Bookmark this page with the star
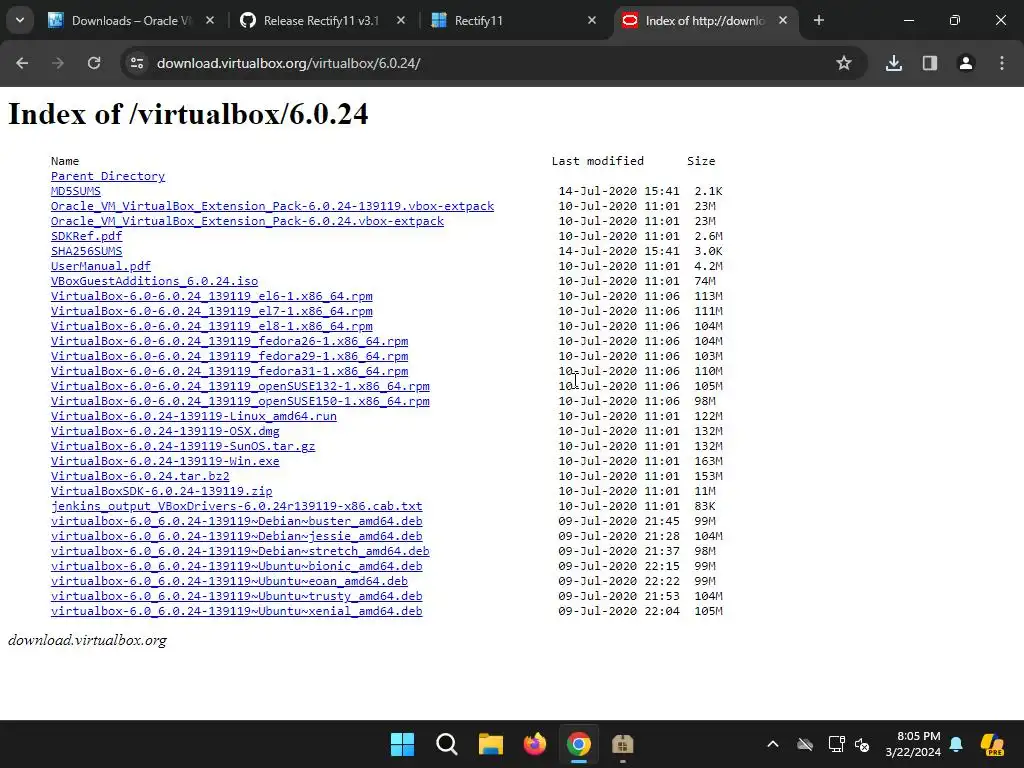The height and width of the screenshot is (768, 1024). pyautogui.click(x=844, y=63)
